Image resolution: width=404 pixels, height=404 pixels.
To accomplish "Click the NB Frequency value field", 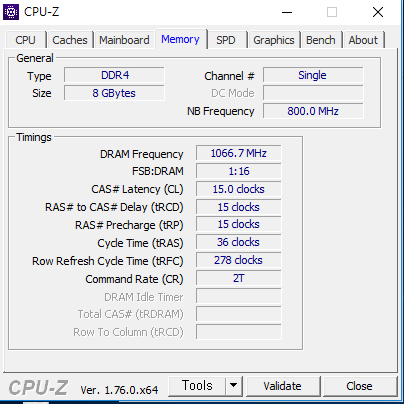I will tap(313, 111).
